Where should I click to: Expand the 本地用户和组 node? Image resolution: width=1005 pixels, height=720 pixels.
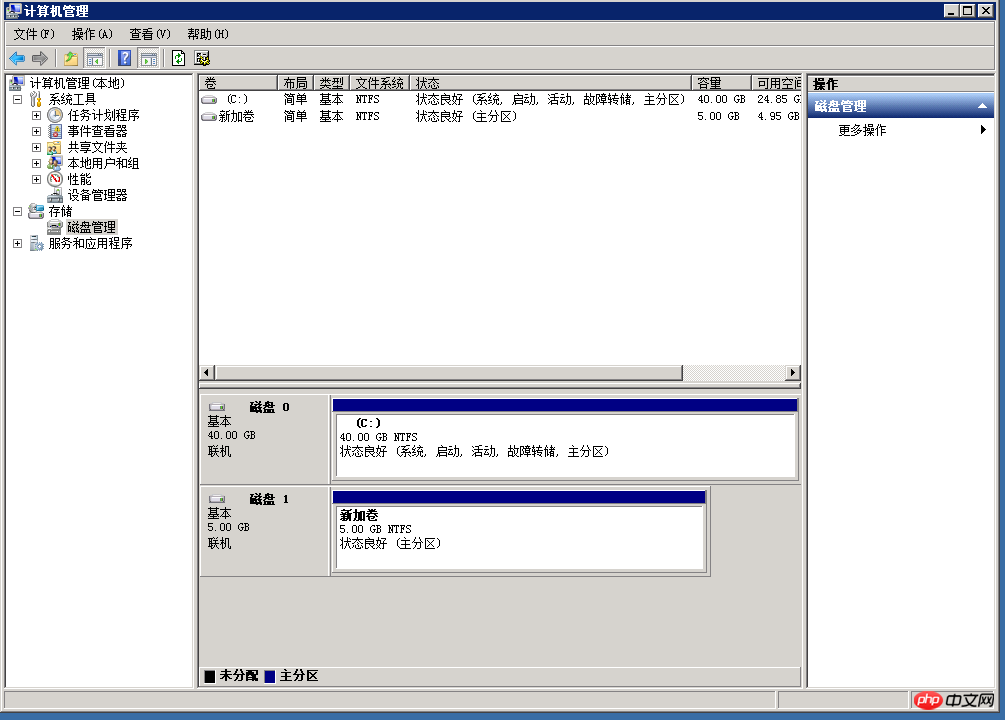click(37, 163)
